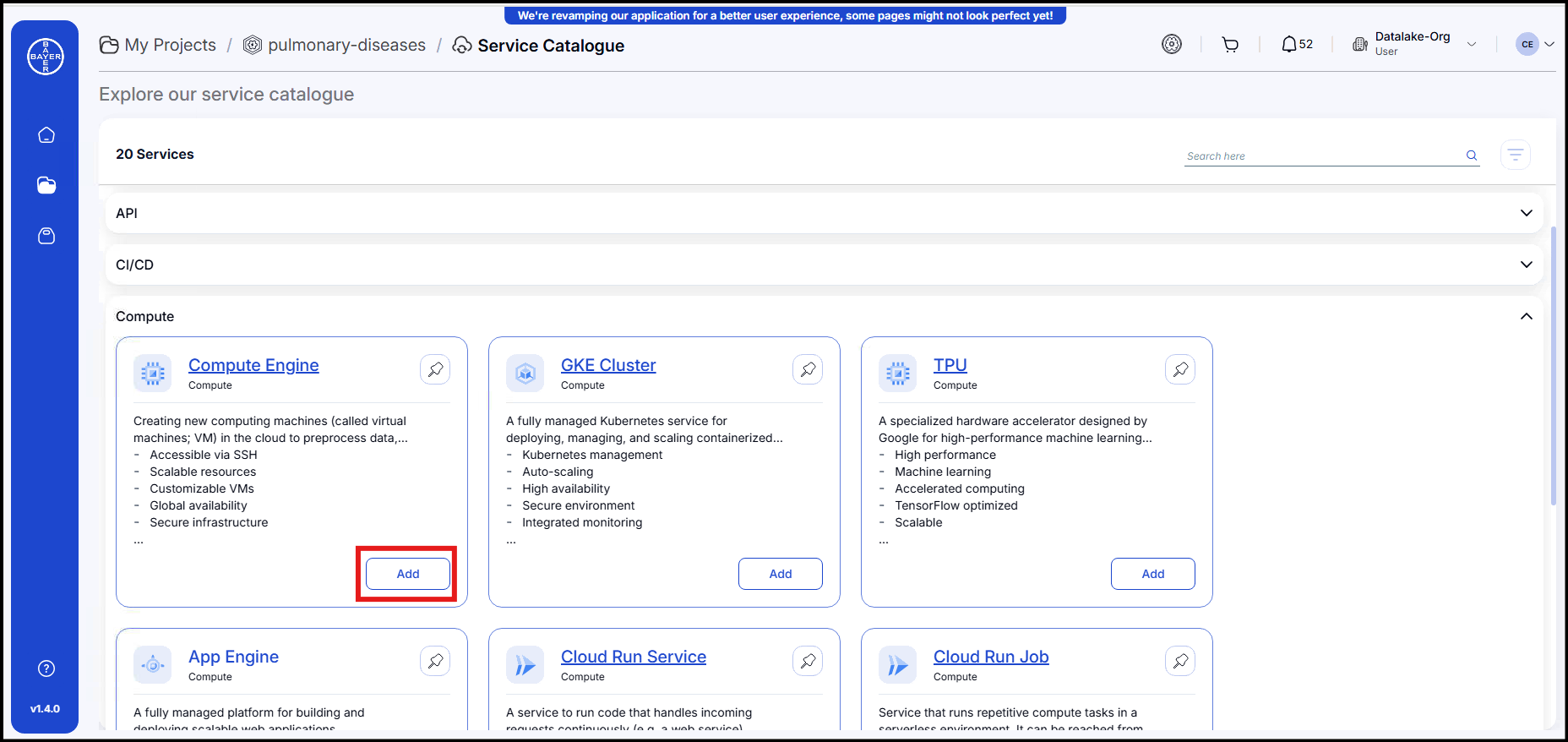This screenshot has width=1568, height=742.
Task: Open the filter icon beside search
Action: (1516, 155)
